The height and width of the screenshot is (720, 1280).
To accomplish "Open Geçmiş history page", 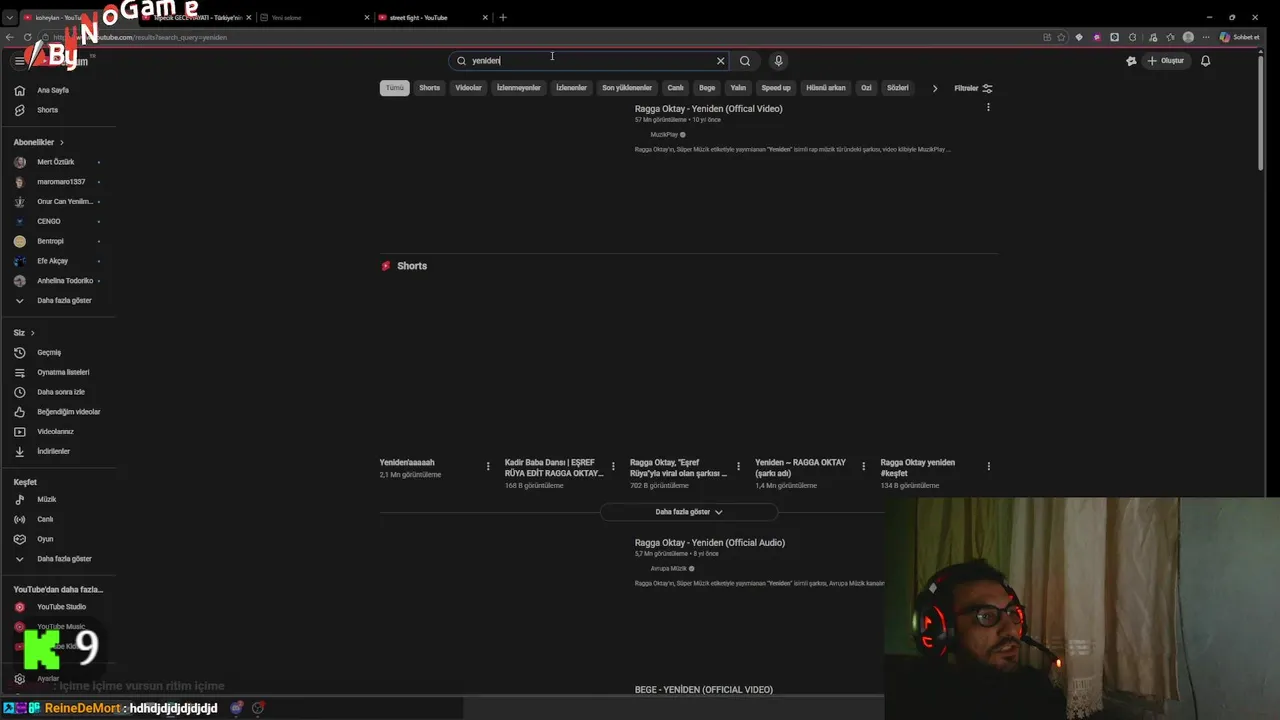I will 58,352.
